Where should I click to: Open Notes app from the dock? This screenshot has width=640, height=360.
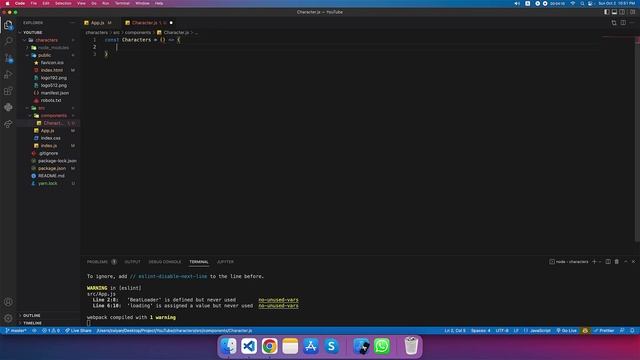point(290,347)
